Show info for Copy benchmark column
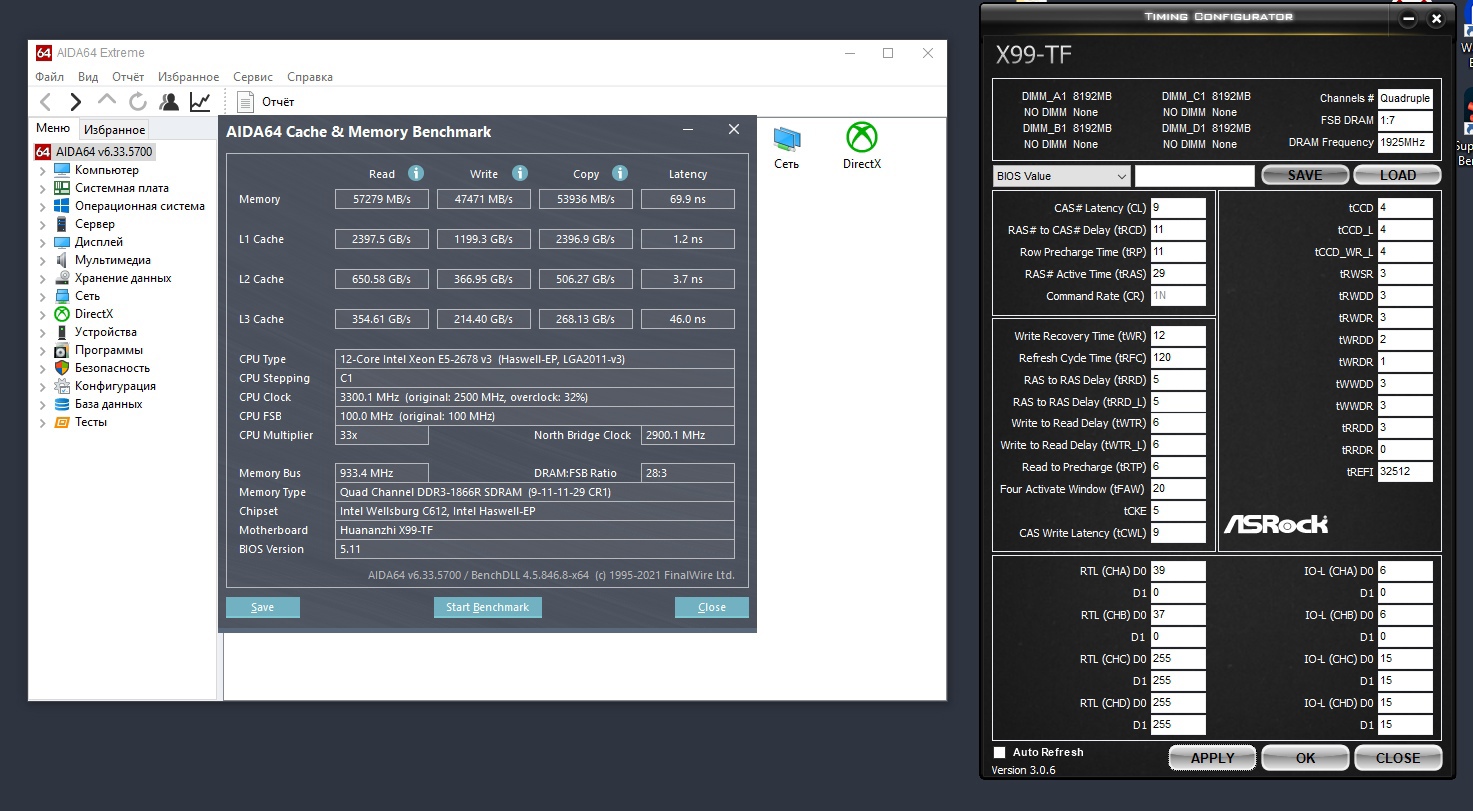Screen dimensions: 1473x811 620,173
